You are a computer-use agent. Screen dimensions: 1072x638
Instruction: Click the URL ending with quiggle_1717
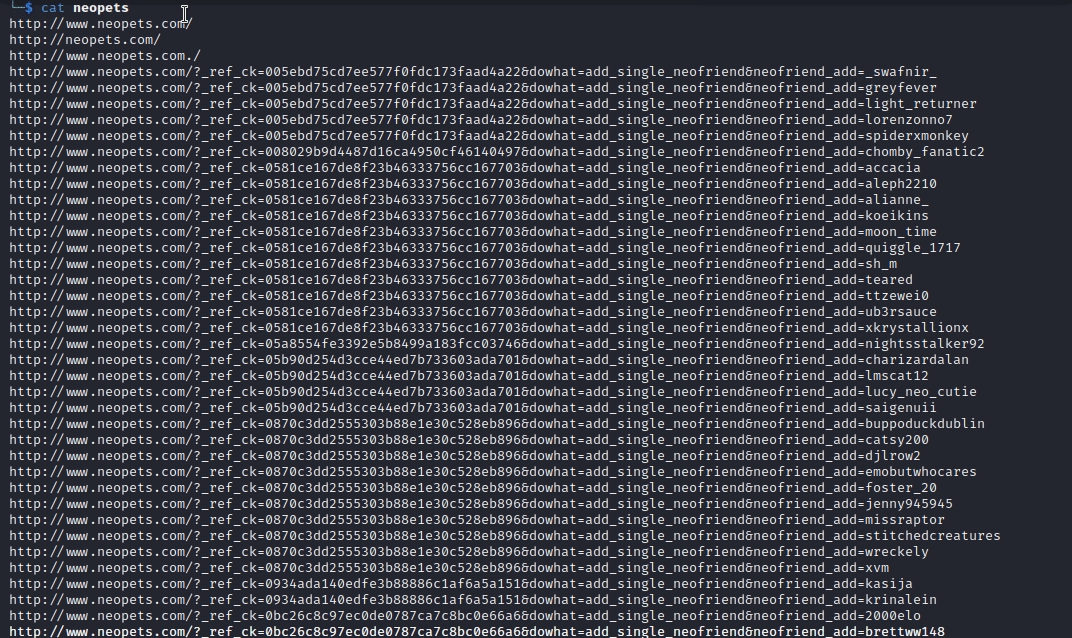pos(485,248)
